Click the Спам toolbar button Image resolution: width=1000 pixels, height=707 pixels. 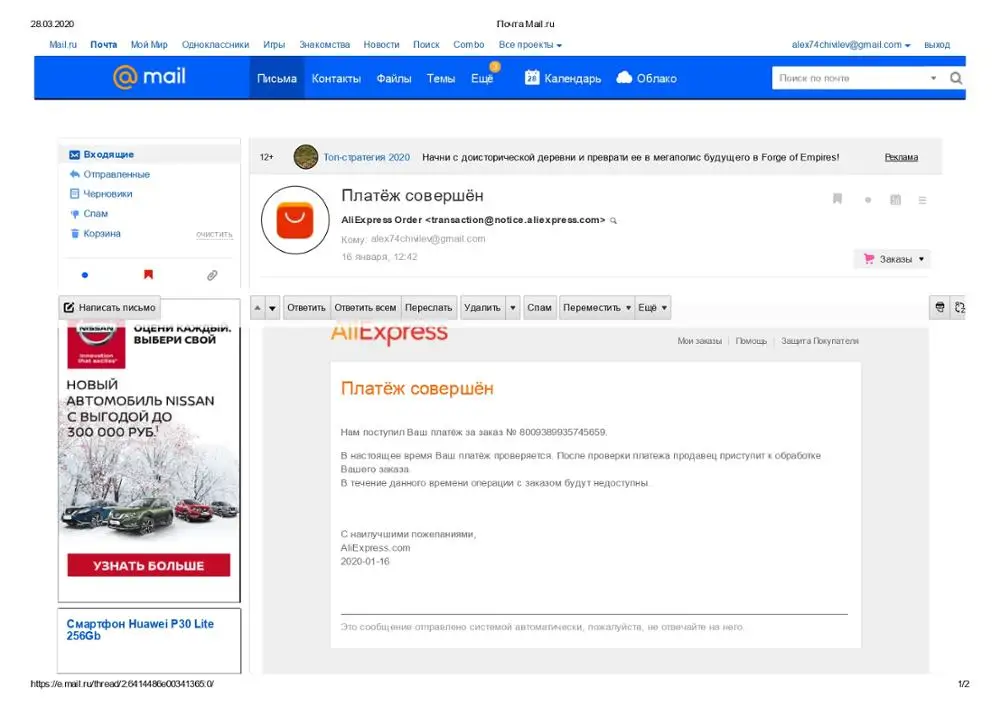539,307
